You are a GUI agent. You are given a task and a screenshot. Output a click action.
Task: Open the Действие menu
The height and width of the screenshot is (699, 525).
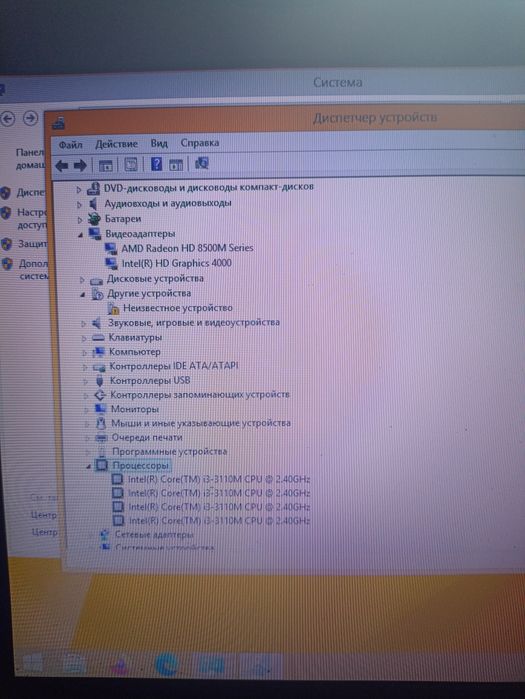coord(116,144)
